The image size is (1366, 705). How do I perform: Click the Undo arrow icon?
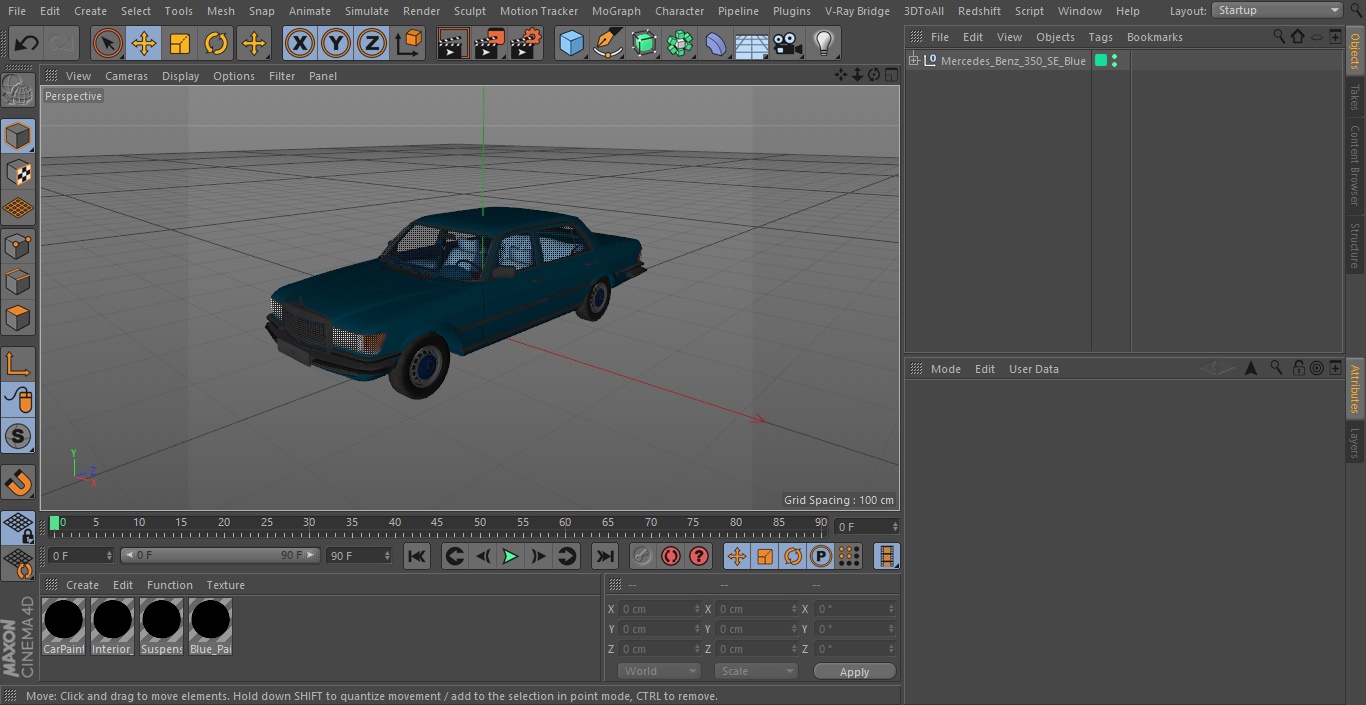point(27,44)
